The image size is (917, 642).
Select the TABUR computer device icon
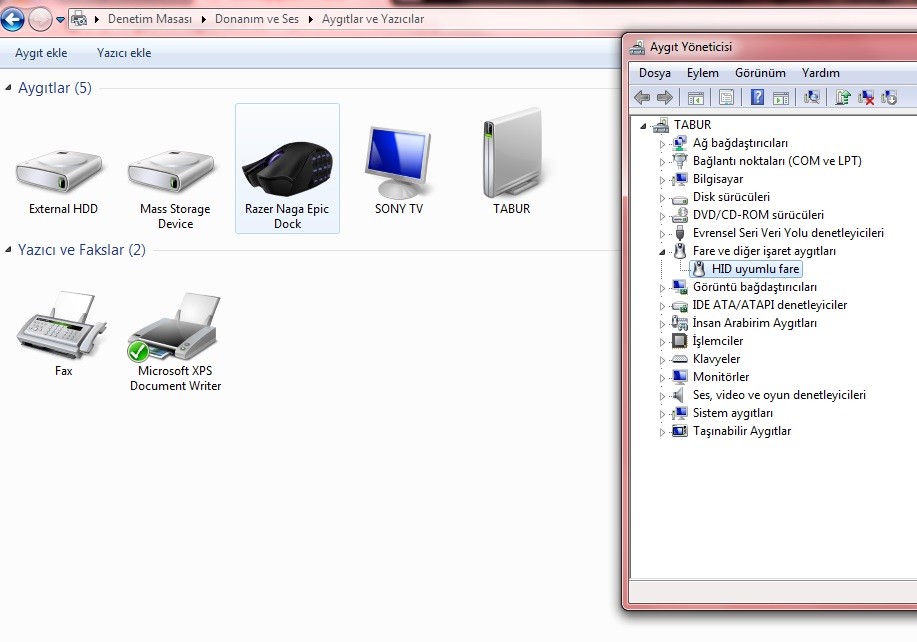[x=511, y=153]
